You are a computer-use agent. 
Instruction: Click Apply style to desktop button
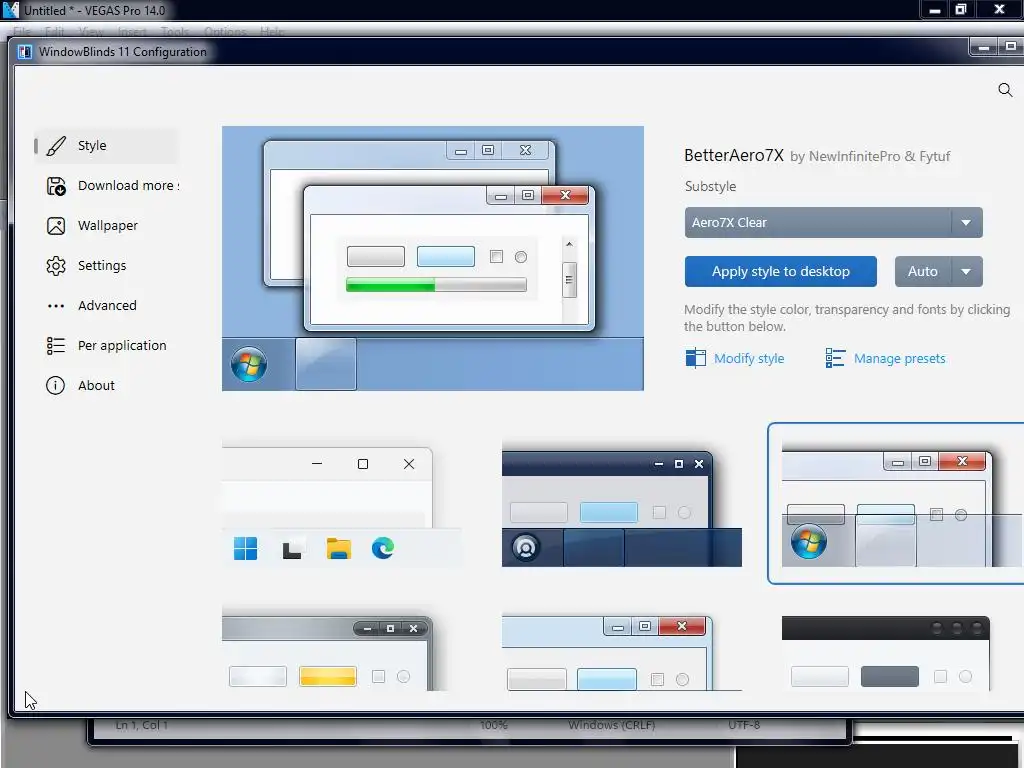780,272
